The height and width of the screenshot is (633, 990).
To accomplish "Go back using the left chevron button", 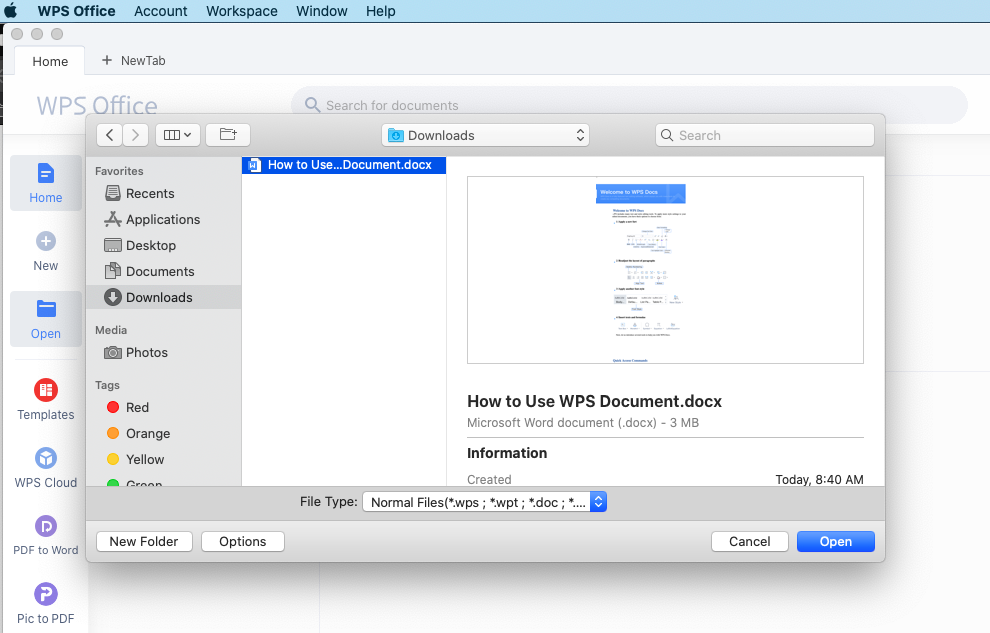I will pyautogui.click(x=110, y=135).
